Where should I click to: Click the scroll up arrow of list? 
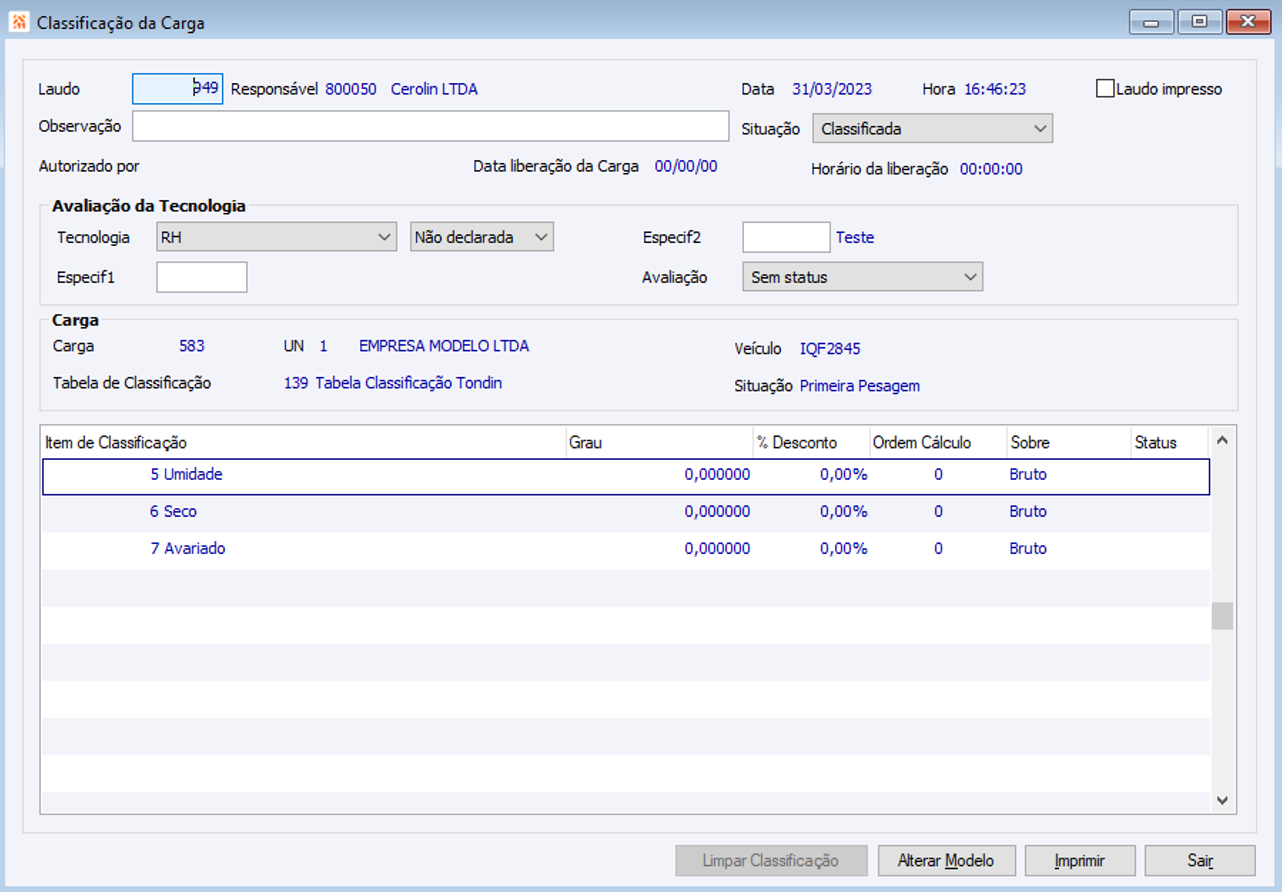1222,440
